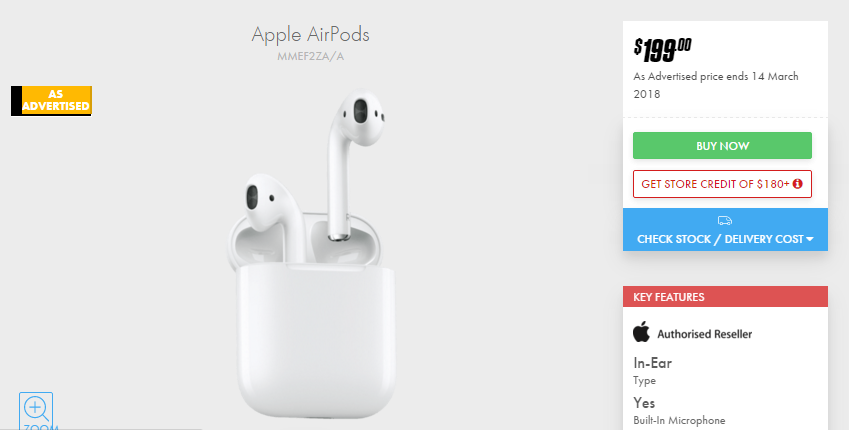The image size is (849, 430).
Task: Expand Check Stock / Delivery Cost arrow
Action: coord(810,239)
